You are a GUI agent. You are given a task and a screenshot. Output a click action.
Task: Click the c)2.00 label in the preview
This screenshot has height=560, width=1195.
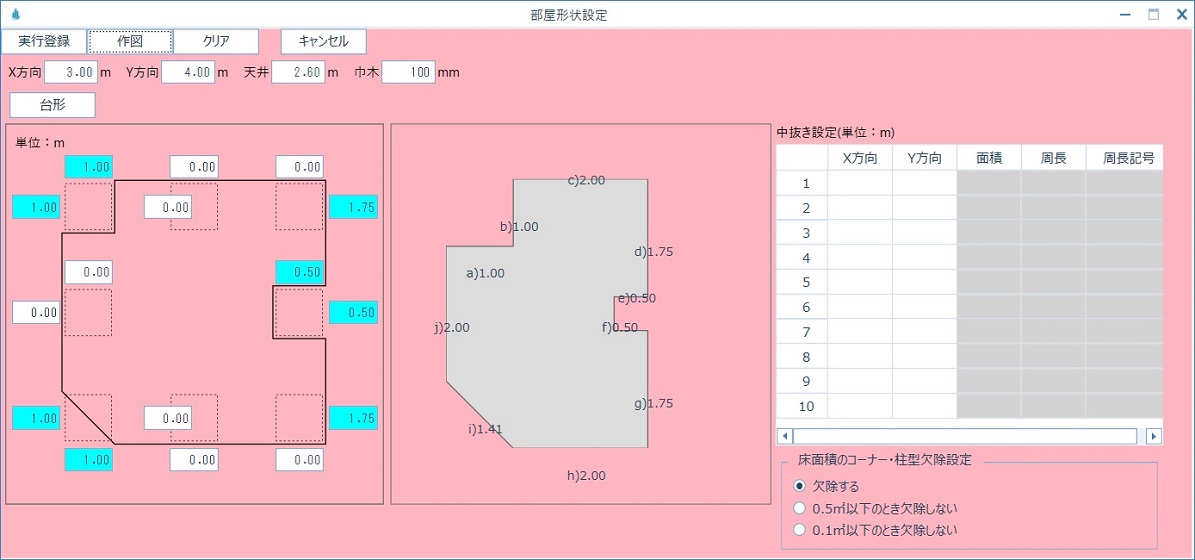tap(586, 181)
